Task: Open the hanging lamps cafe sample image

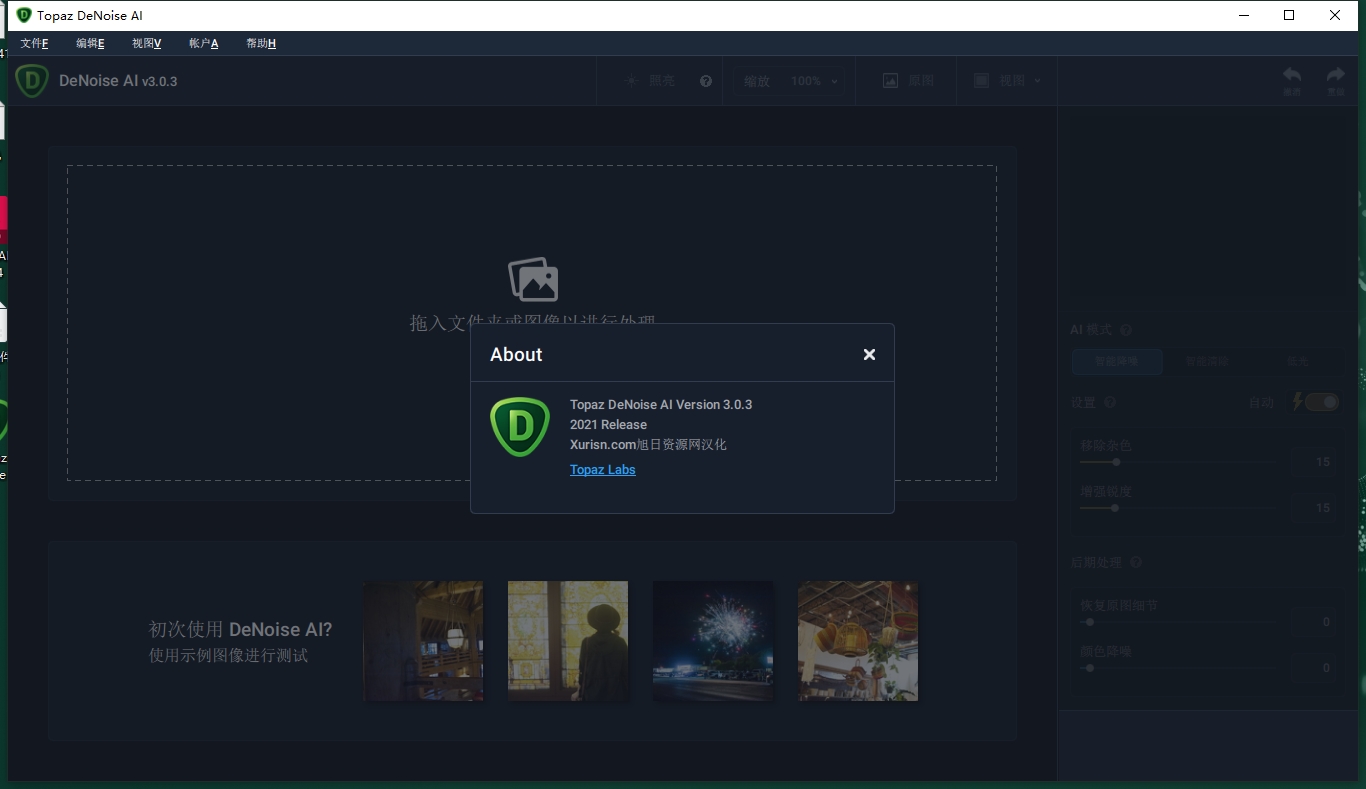Action: tap(858, 641)
